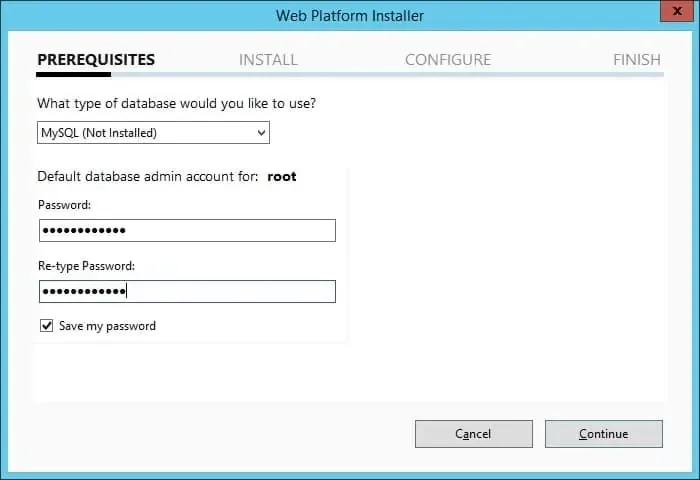Select the FINISH step tab
The height and width of the screenshot is (480, 700).
[637, 59]
